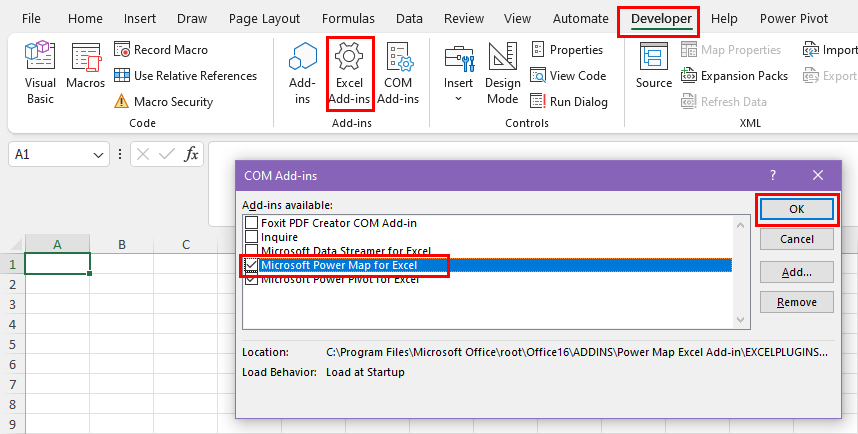The image size is (858, 434).
Task: Select 'Foxit PDF Creator COM Add-in' entry
Action: tap(339, 223)
